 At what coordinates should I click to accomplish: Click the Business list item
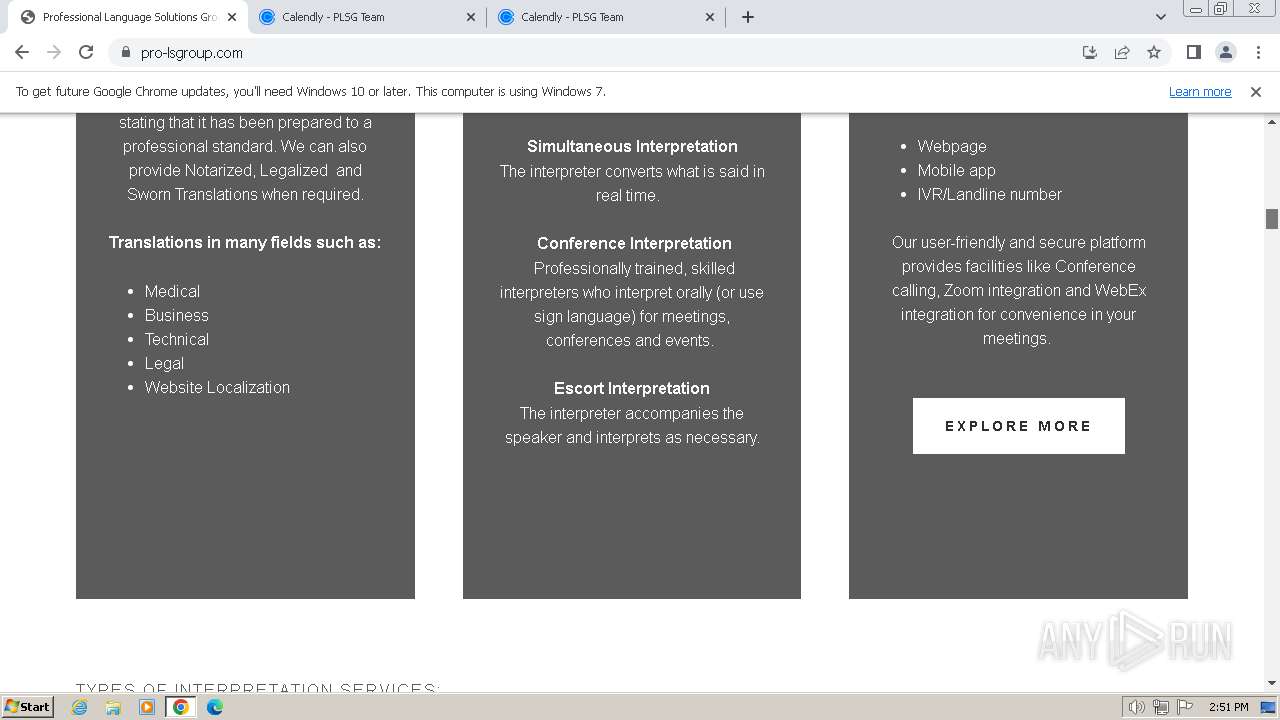point(176,315)
